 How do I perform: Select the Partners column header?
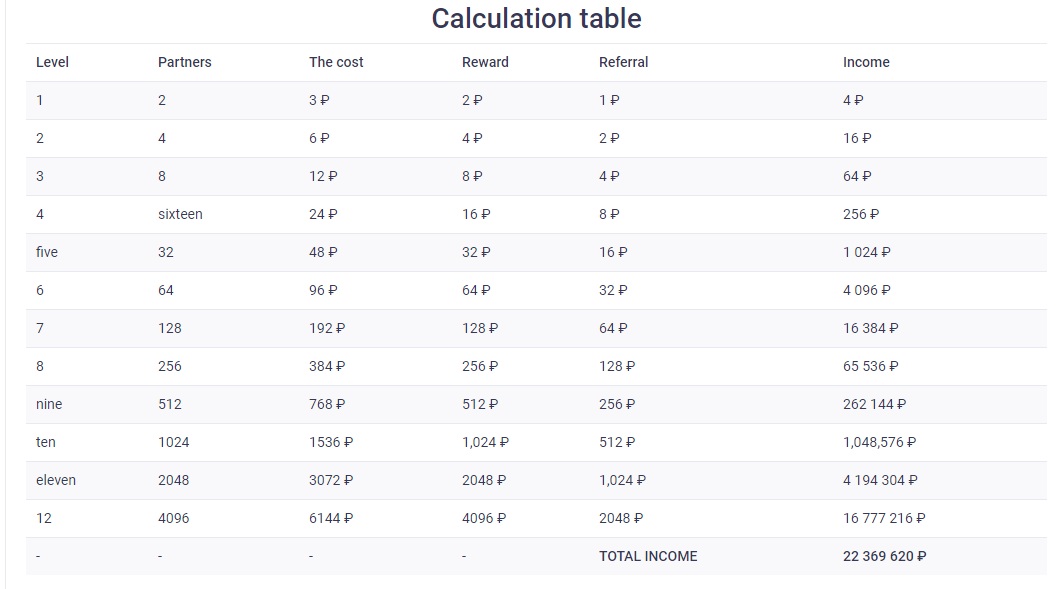click(x=184, y=62)
